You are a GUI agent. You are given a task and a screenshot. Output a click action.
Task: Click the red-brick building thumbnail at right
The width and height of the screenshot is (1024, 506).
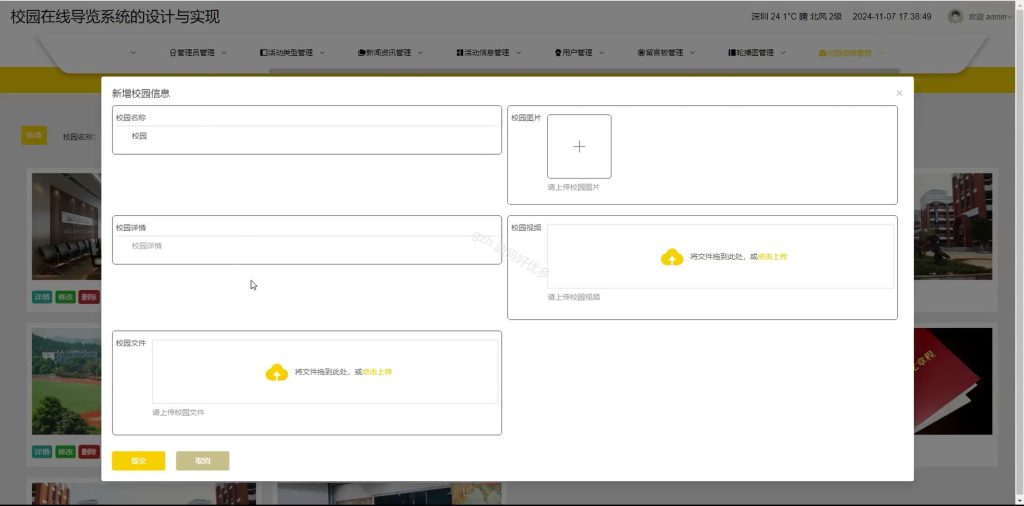(953, 227)
